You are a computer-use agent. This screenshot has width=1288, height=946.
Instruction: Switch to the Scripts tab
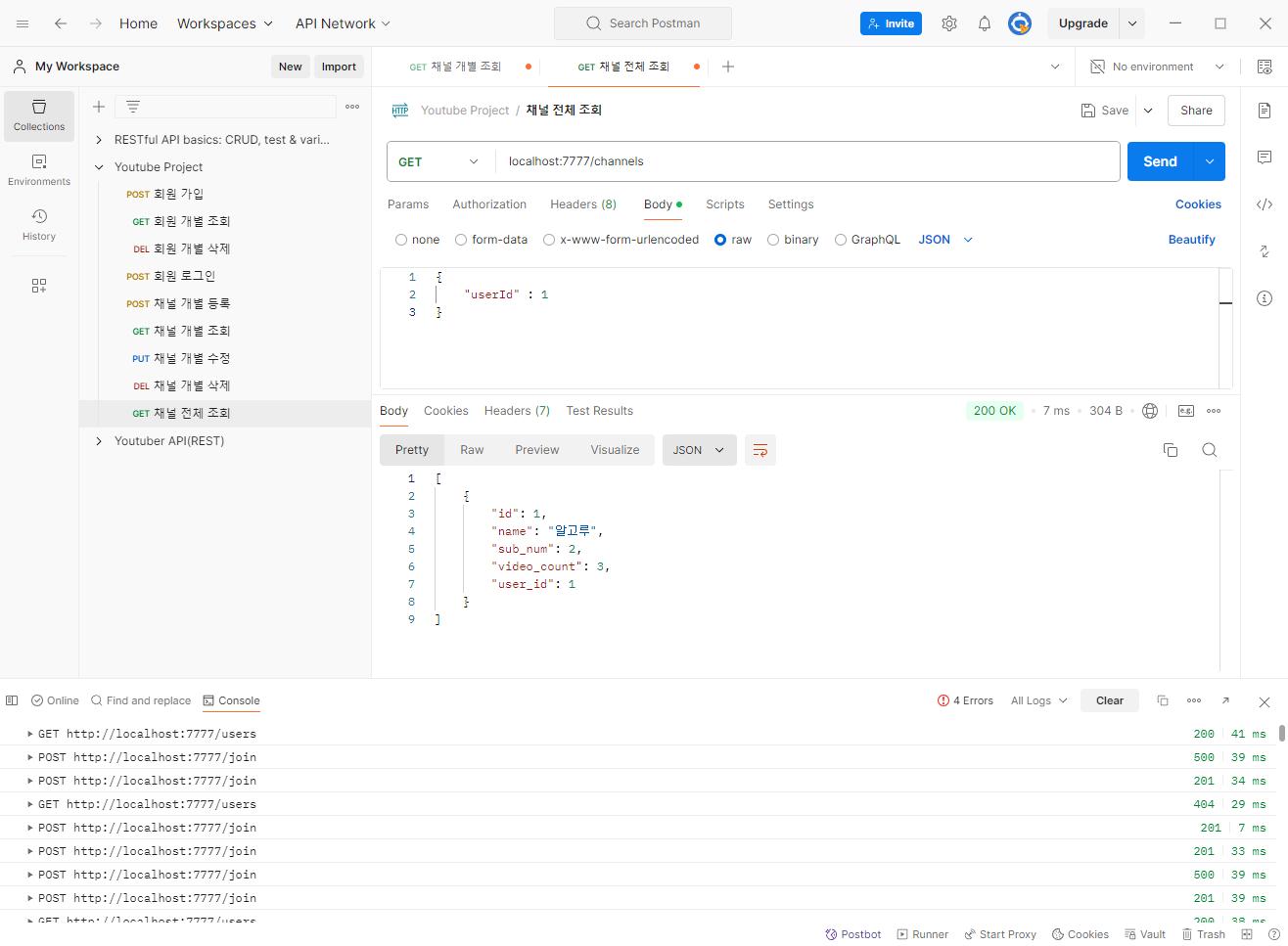tap(725, 204)
